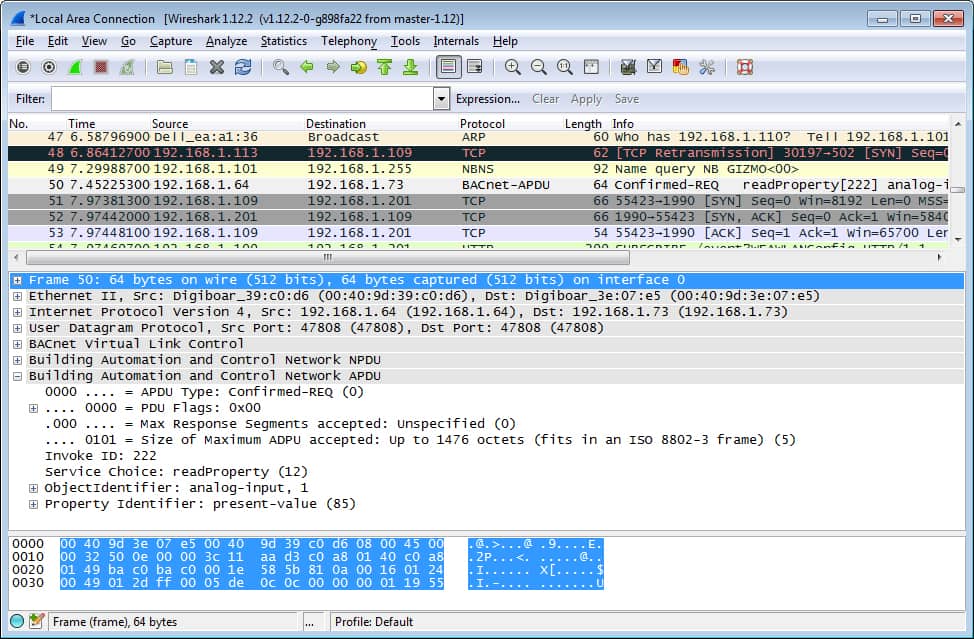Apply the current display filter
974x639 pixels.
(586, 98)
